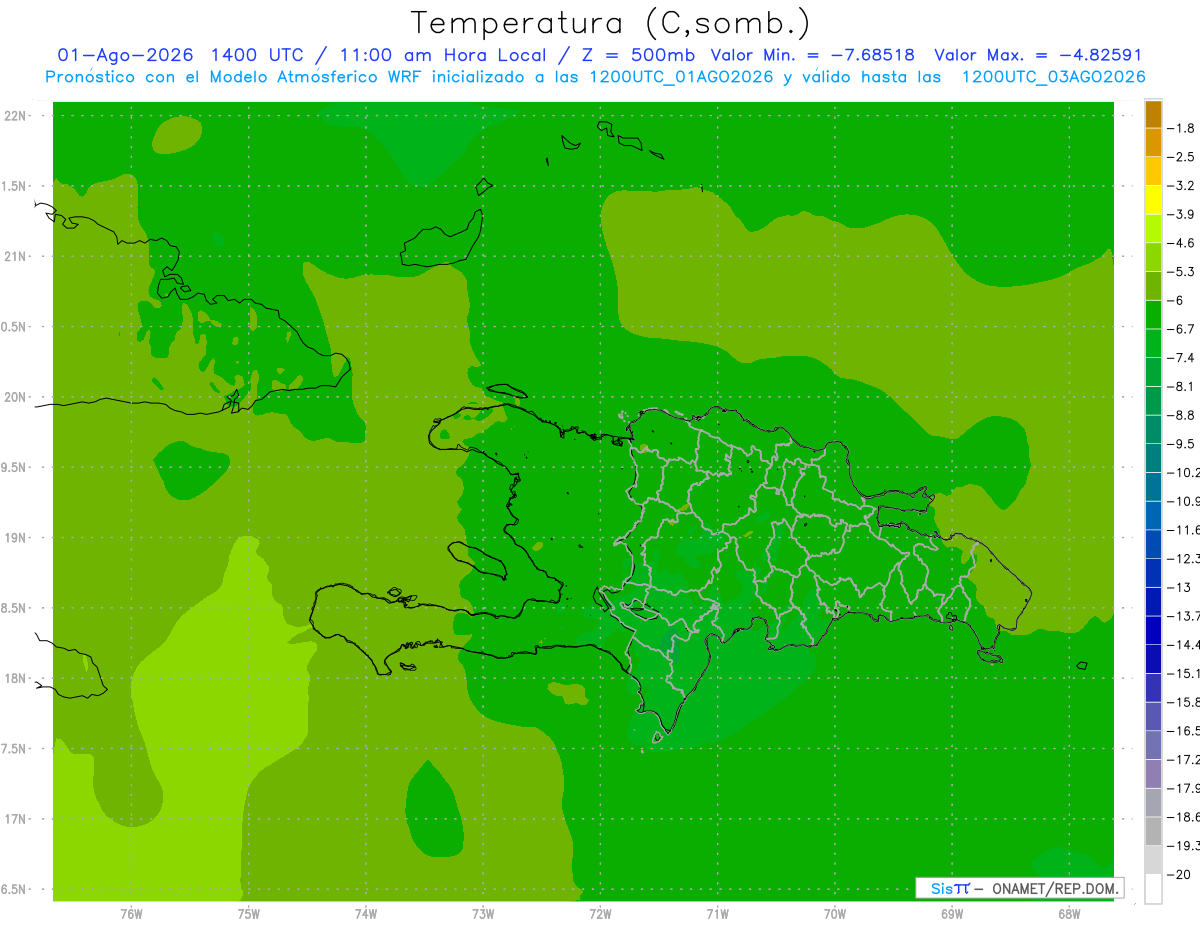
Task: Click the 20N latitude label
Action: point(17,397)
